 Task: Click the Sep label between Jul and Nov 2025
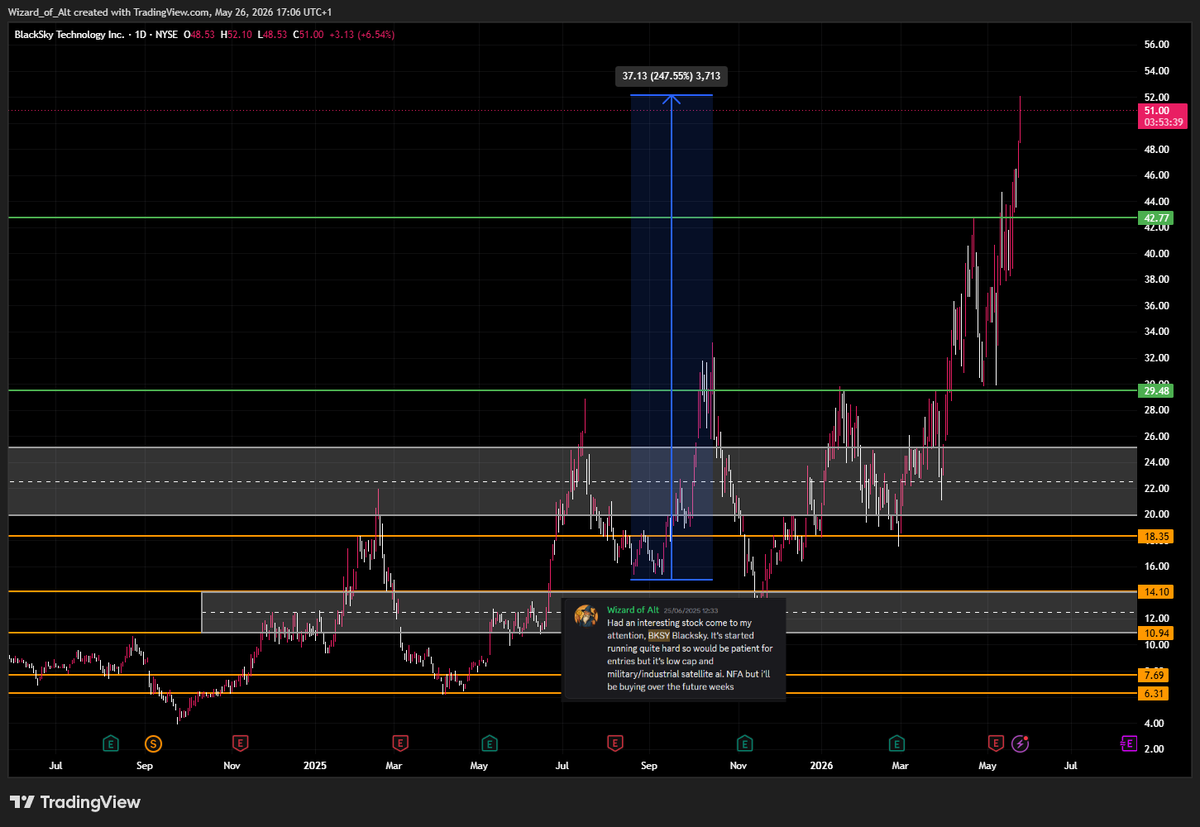point(649,765)
